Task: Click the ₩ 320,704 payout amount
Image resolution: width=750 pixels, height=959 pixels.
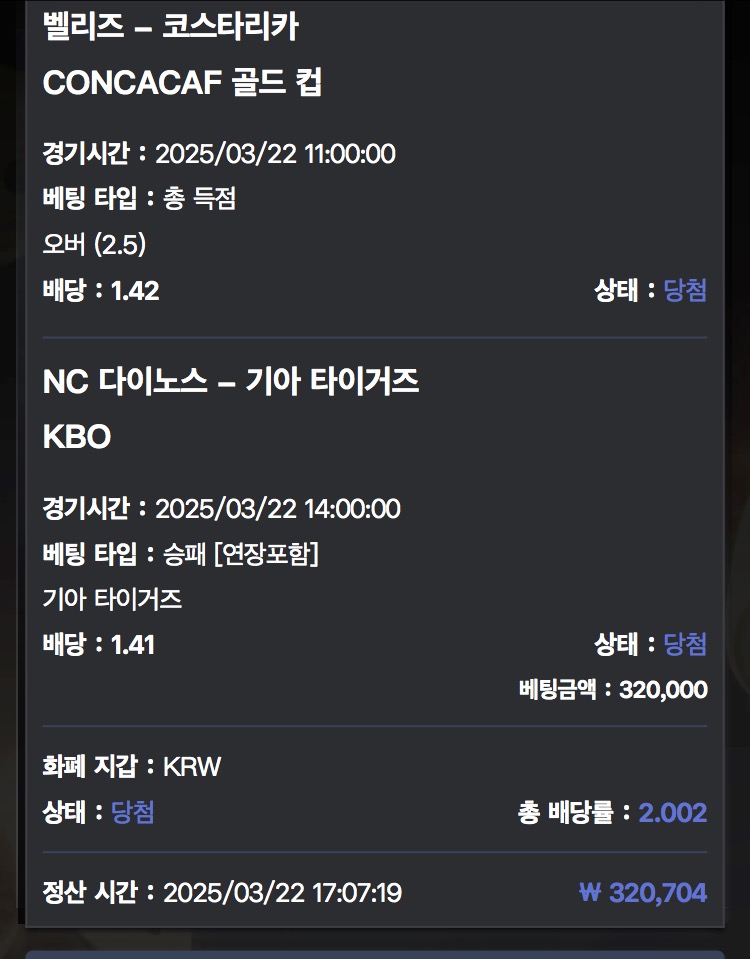Action: [643, 892]
